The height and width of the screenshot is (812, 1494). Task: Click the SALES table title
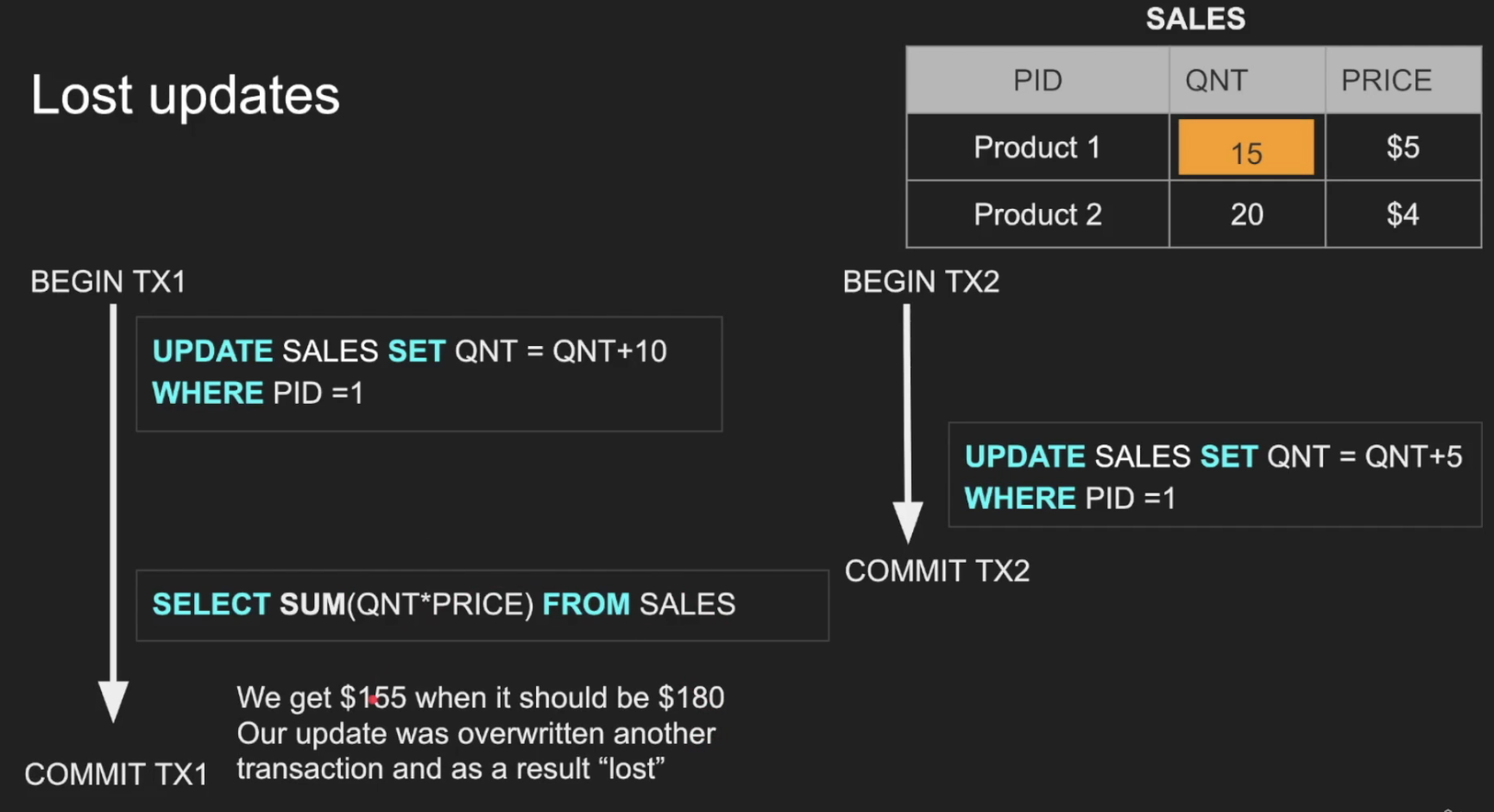[x=1195, y=19]
